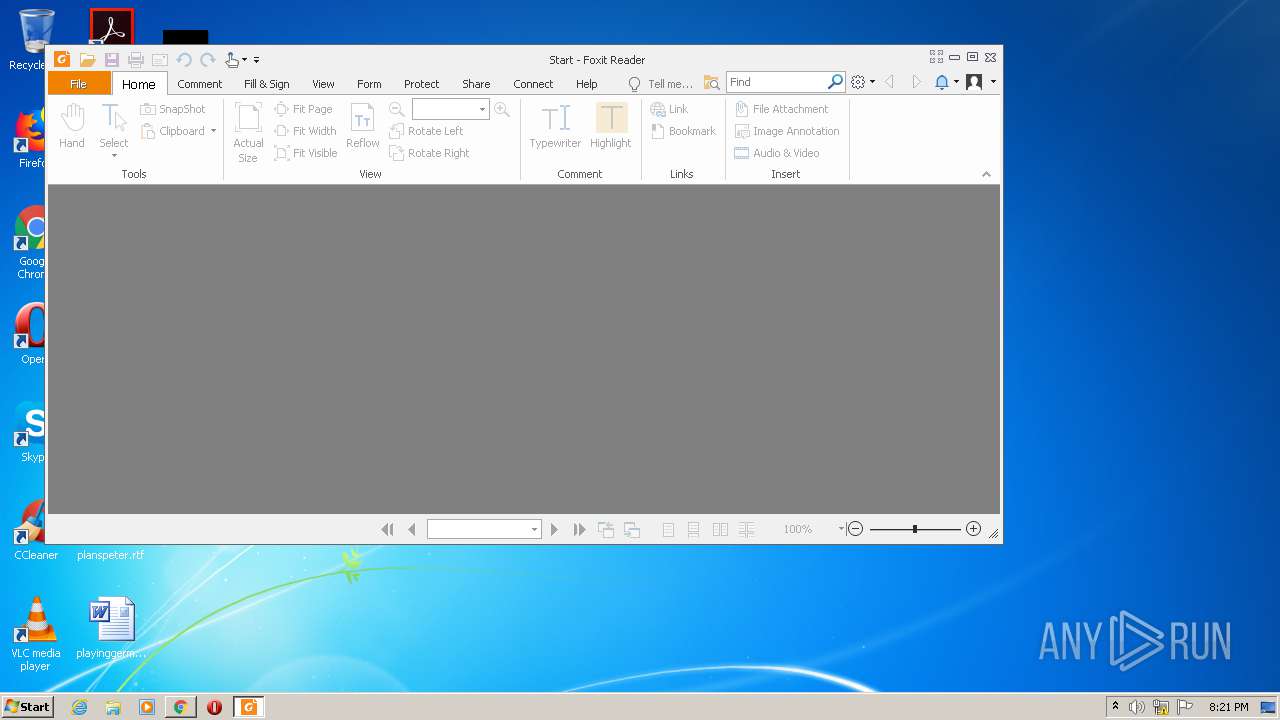Rotate the page right
The height and width of the screenshot is (720, 1280).
tap(429, 153)
